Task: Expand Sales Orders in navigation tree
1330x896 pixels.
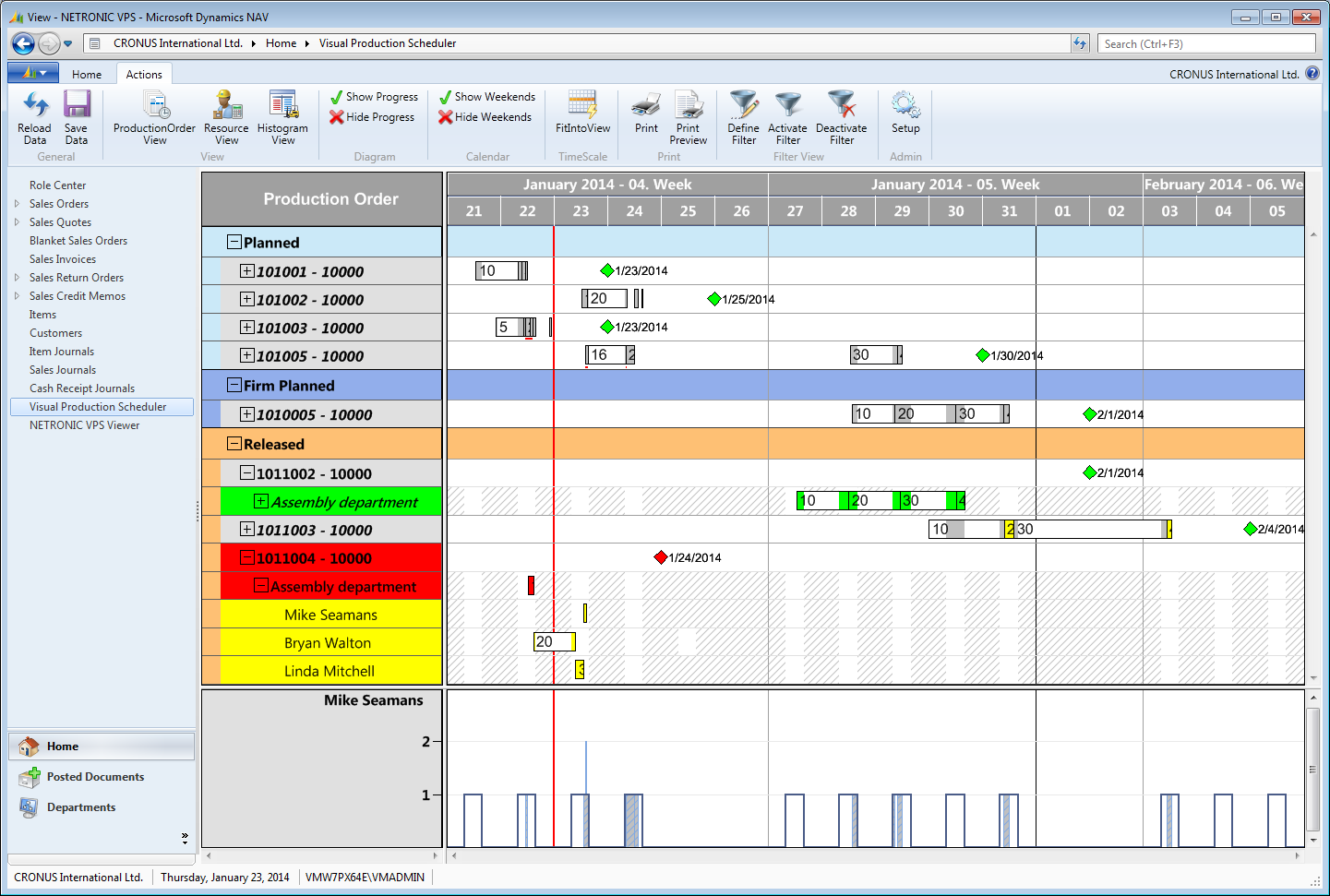Action: 17,204
